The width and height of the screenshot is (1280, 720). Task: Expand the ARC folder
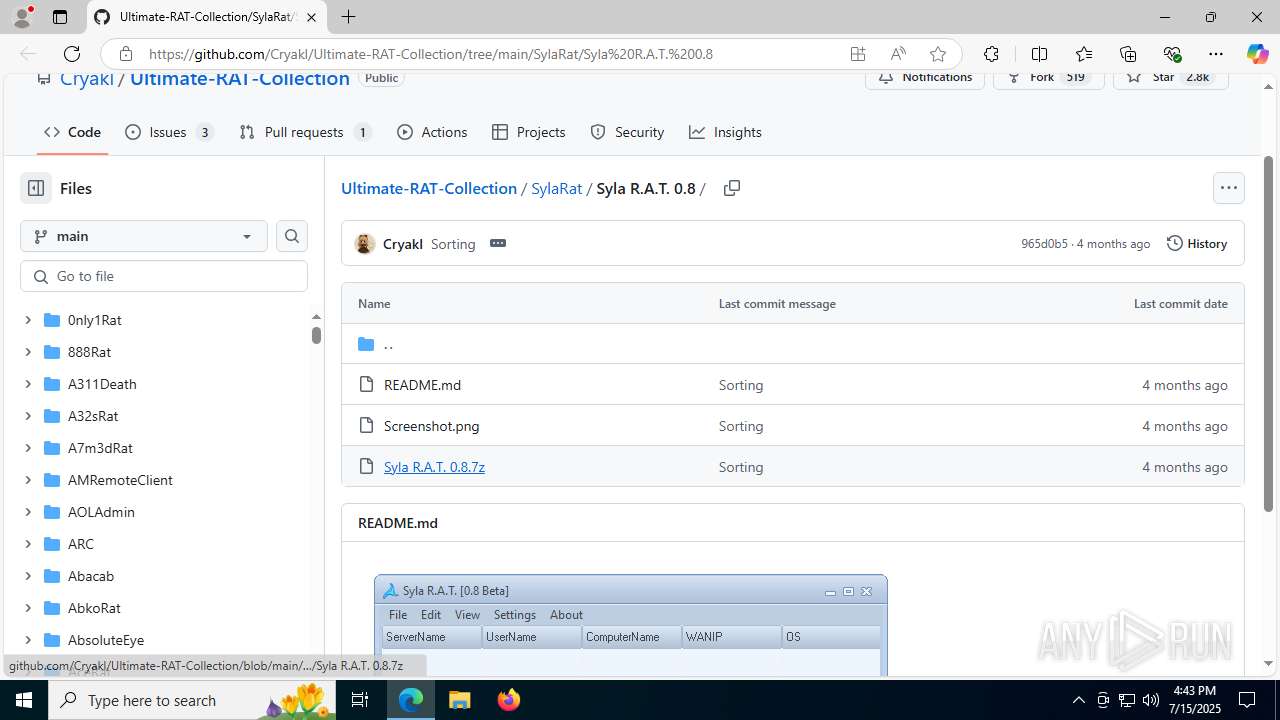pyautogui.click(x=28, y=544)
